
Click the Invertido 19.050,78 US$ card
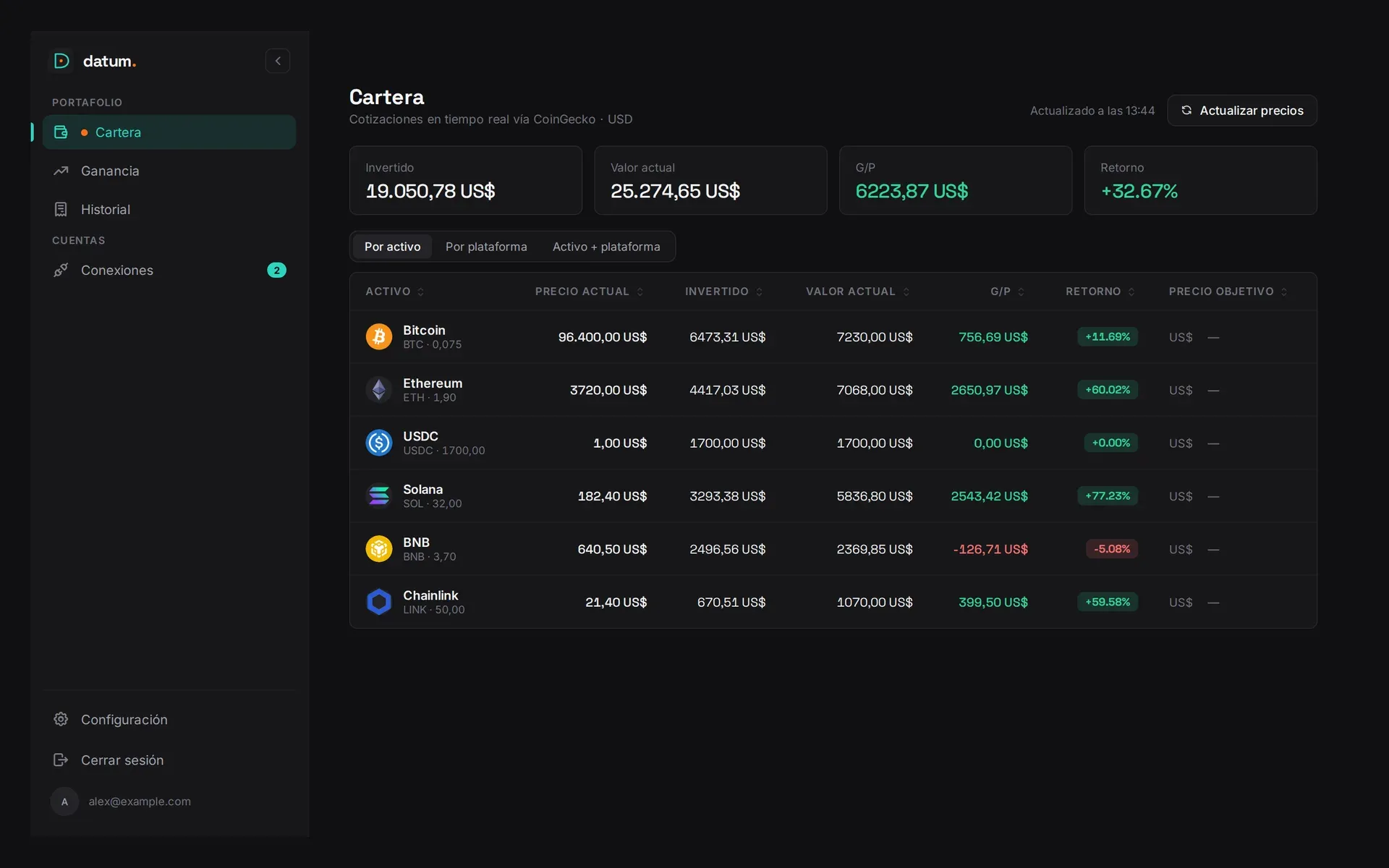[465, 180]
